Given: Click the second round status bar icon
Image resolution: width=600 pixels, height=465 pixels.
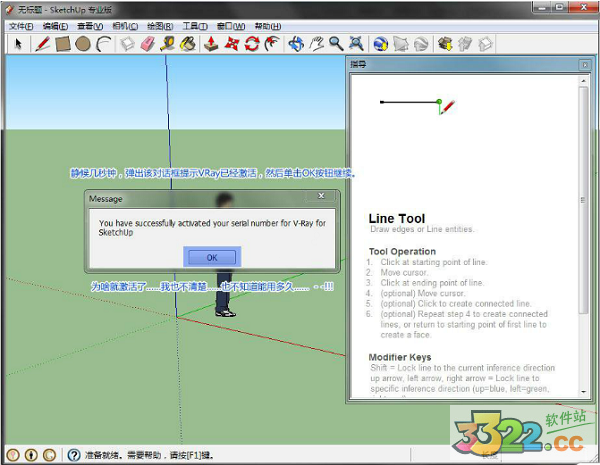Looking at the screenshot, I should tap(31, 455).
